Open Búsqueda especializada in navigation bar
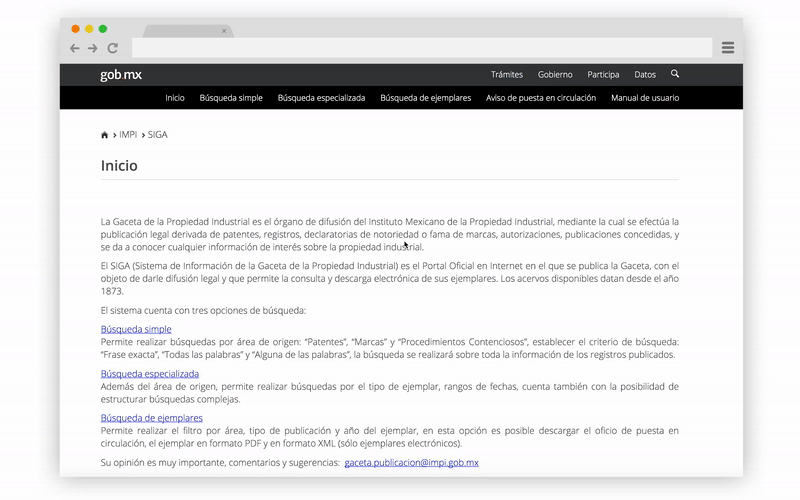800x500 pixels. coord(321,98)
